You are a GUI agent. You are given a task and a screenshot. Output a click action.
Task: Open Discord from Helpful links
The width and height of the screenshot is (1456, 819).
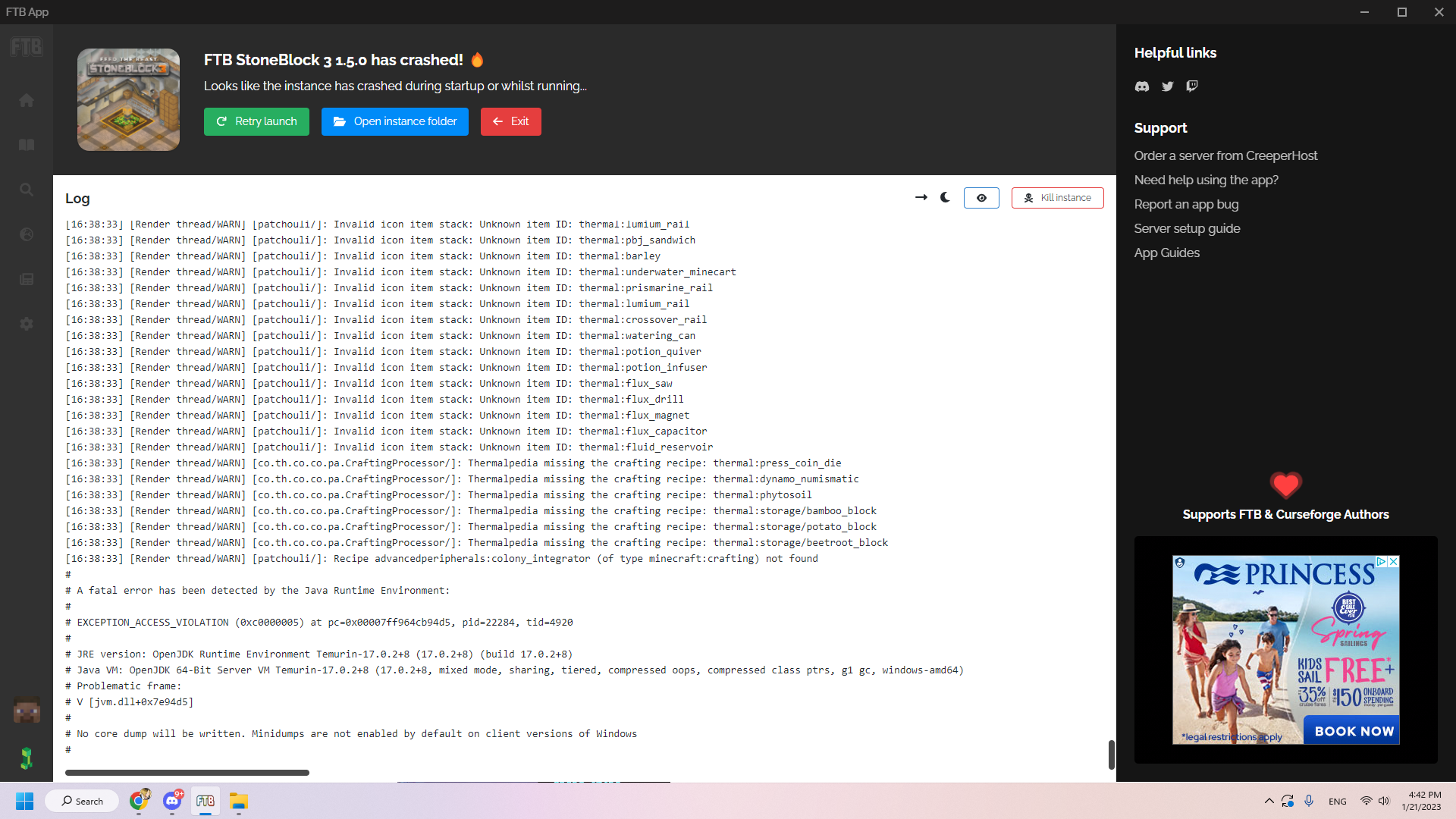tap(1141, 86)
